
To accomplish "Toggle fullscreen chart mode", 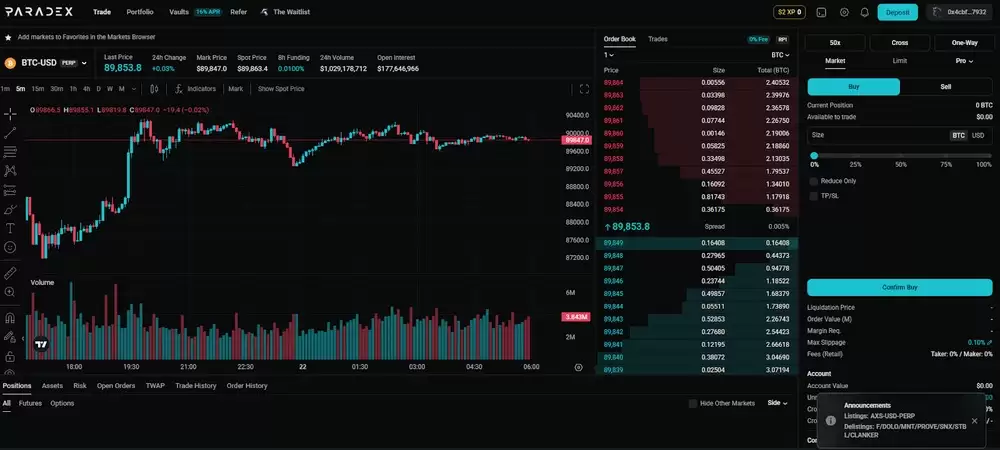I will coord(584,89).
